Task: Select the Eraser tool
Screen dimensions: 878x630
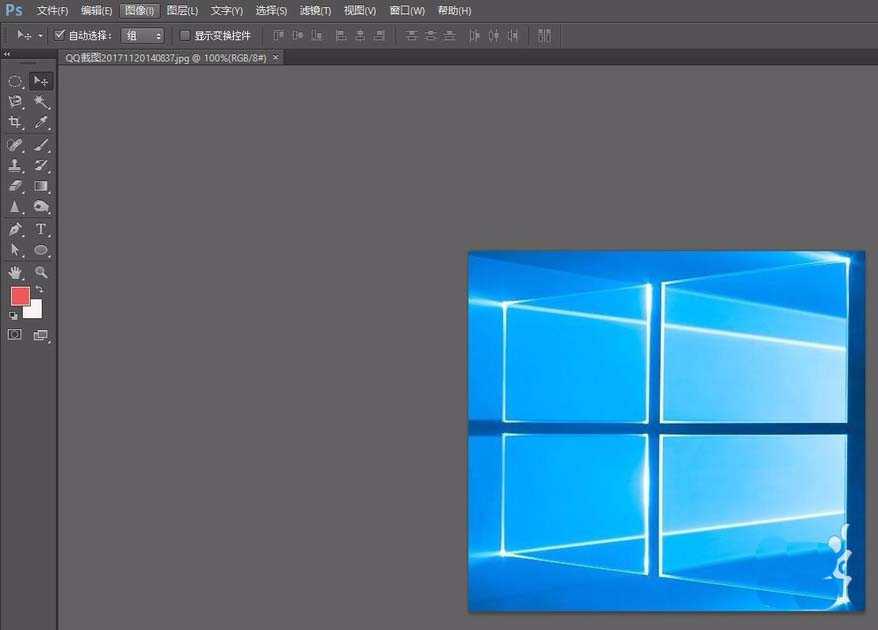Action: coord(15,187)
